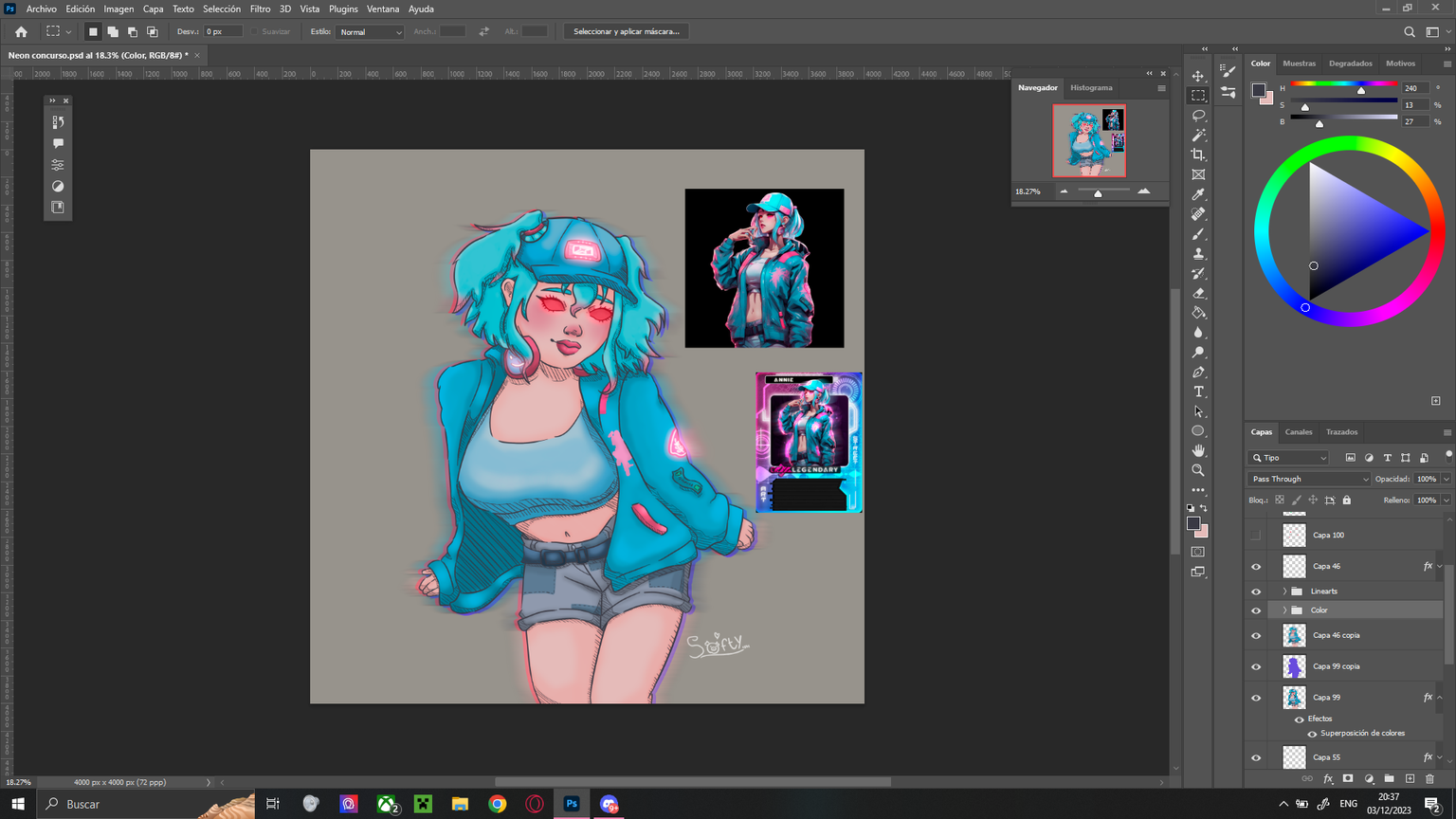Select the History Brush tool
The height and width of the screenshot is (819, 1456).
(x=1198, y=273)
